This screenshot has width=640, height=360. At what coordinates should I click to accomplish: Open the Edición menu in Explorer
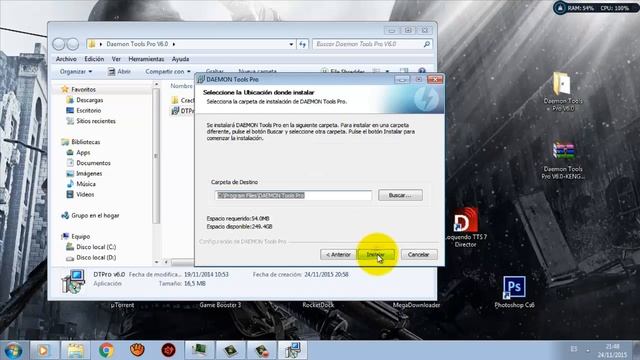click(x=94, y=59)
